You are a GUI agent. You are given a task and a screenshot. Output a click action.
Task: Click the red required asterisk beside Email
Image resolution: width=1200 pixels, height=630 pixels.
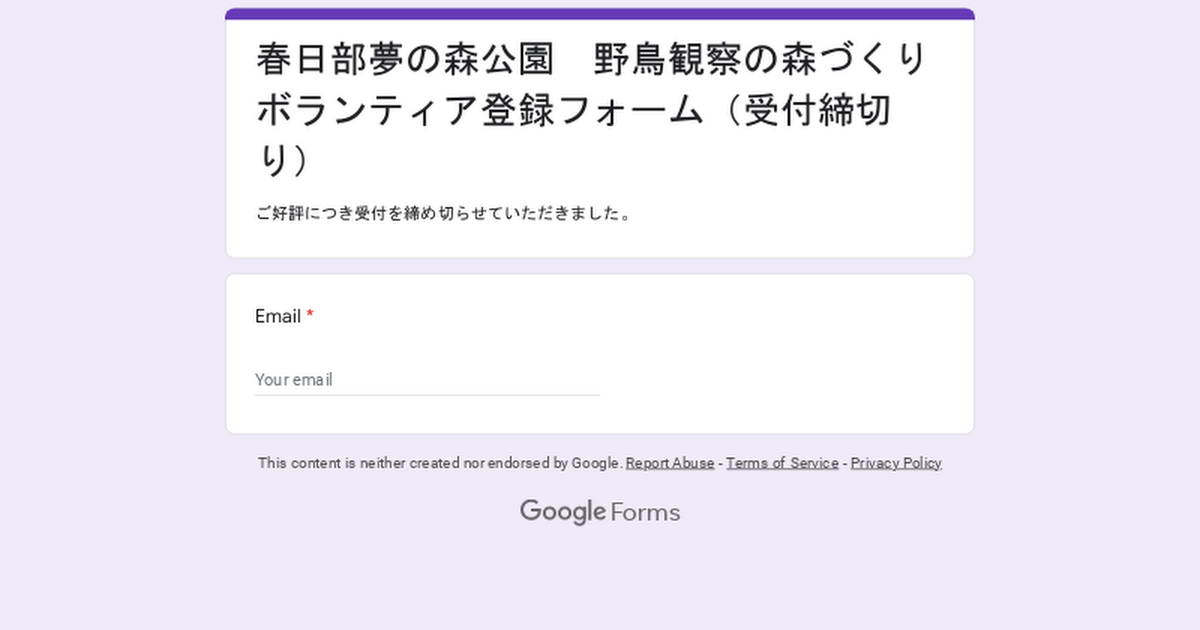coord(310,316)
